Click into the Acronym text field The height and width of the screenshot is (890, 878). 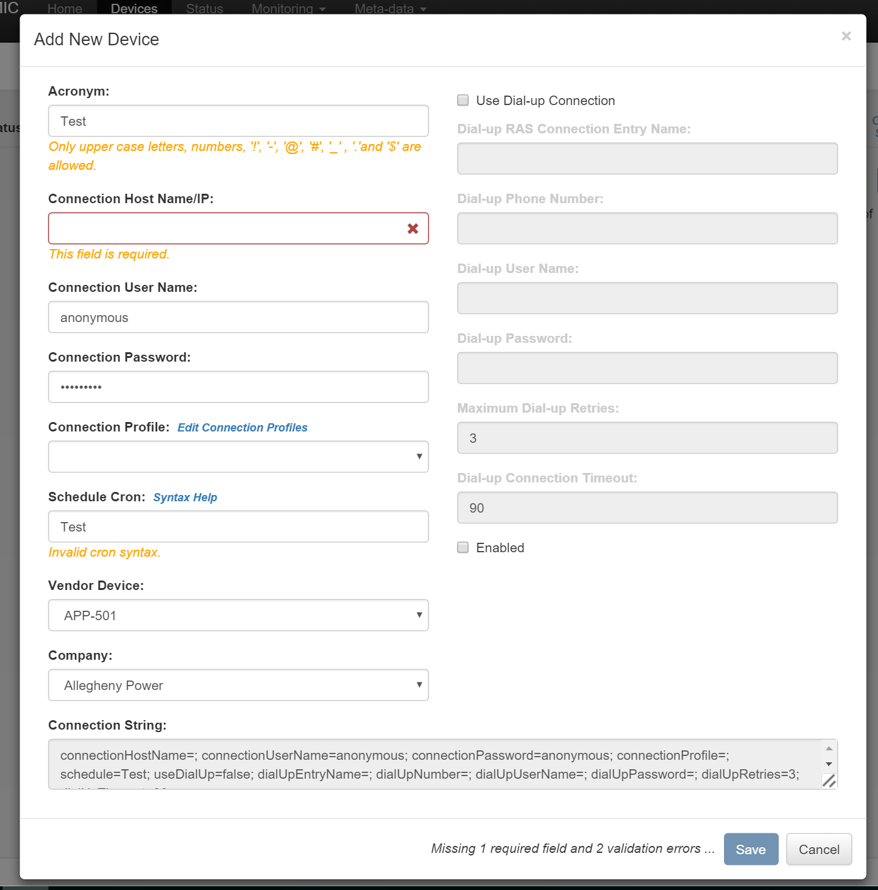click(x=238, y=121)
